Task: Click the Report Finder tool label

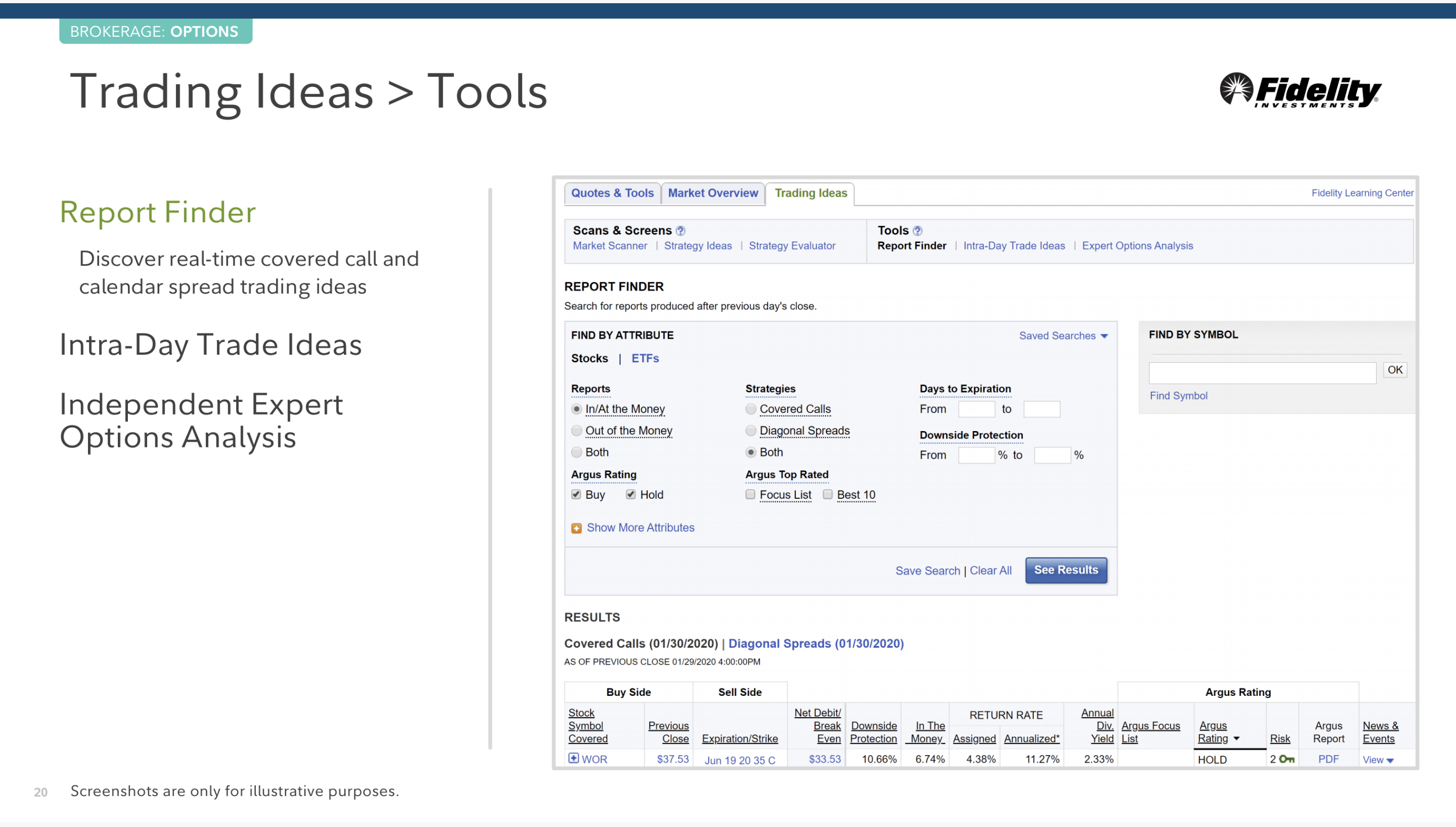Action: point(912,246)
